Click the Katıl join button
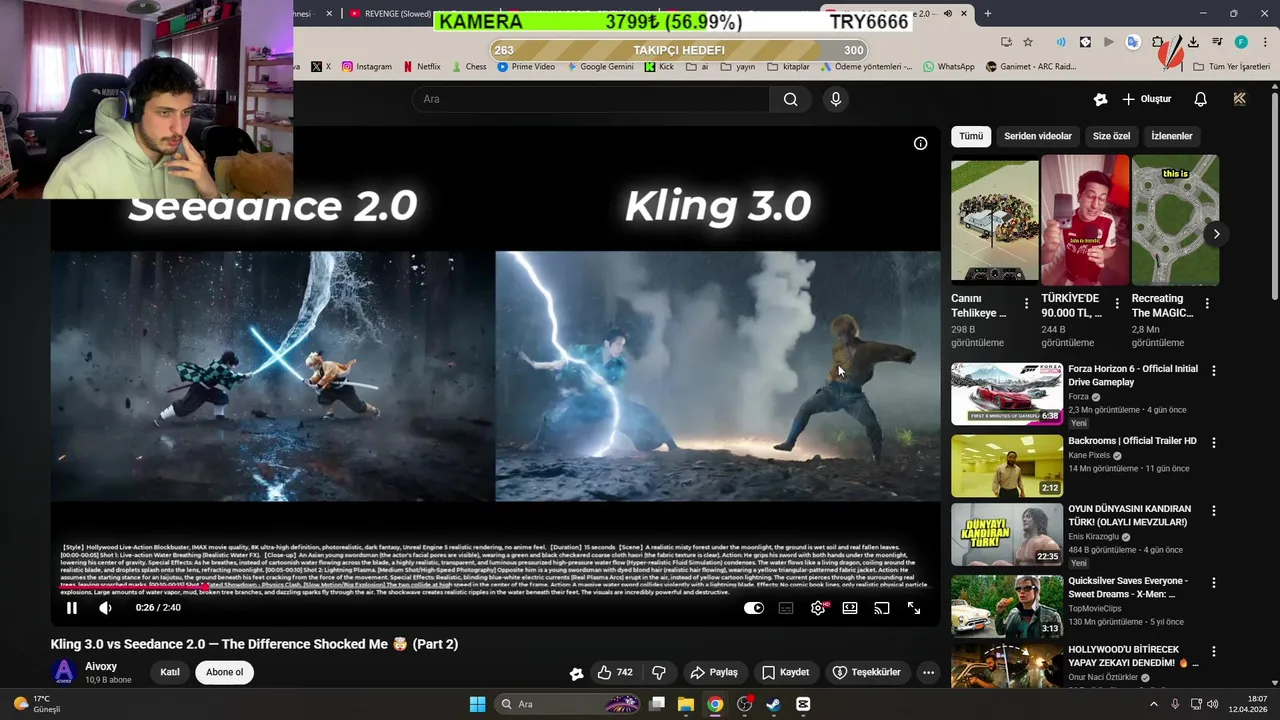This screenshot has height=720, width=1280. (170, 672)
